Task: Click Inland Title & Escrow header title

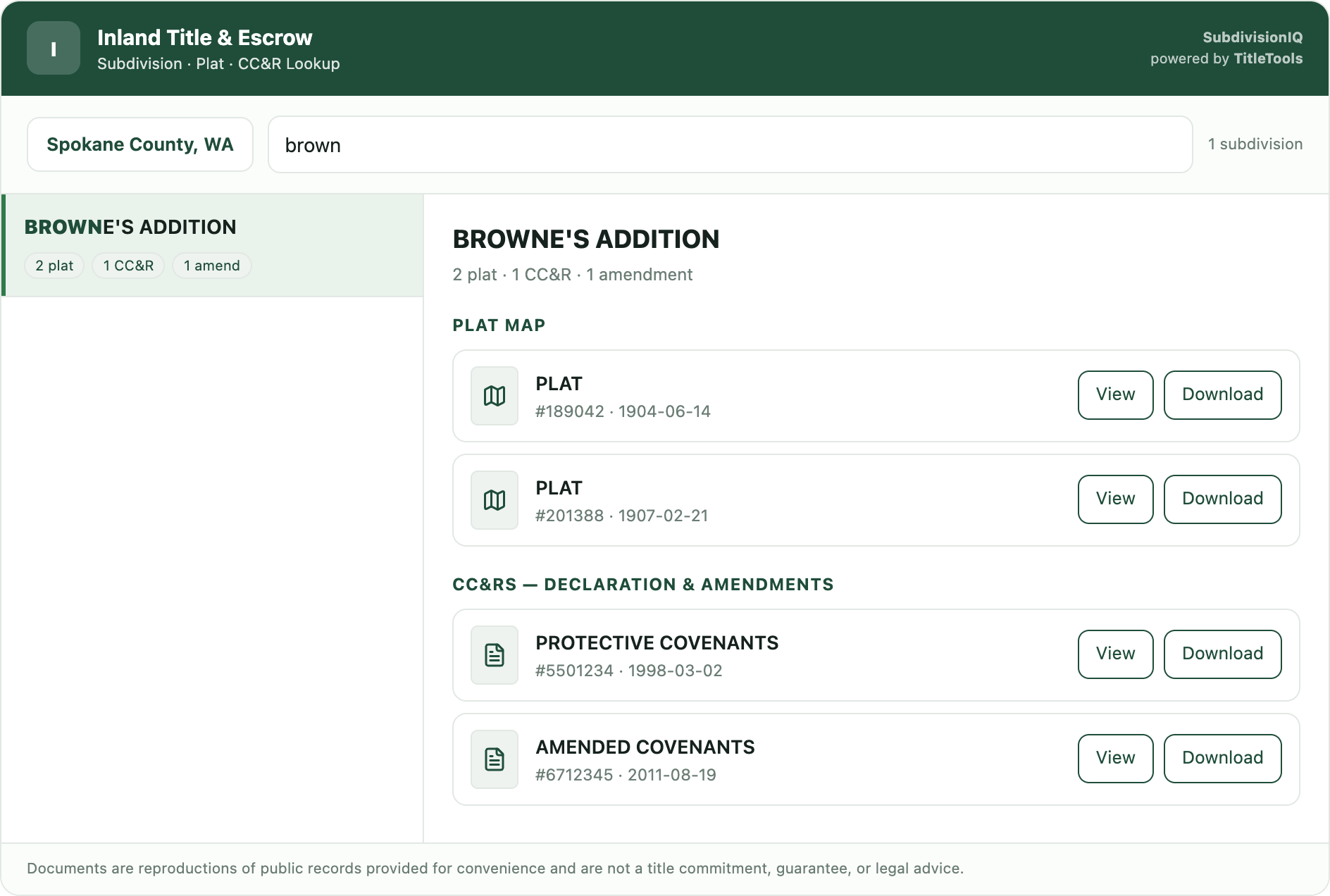Action: pos(205,37)
